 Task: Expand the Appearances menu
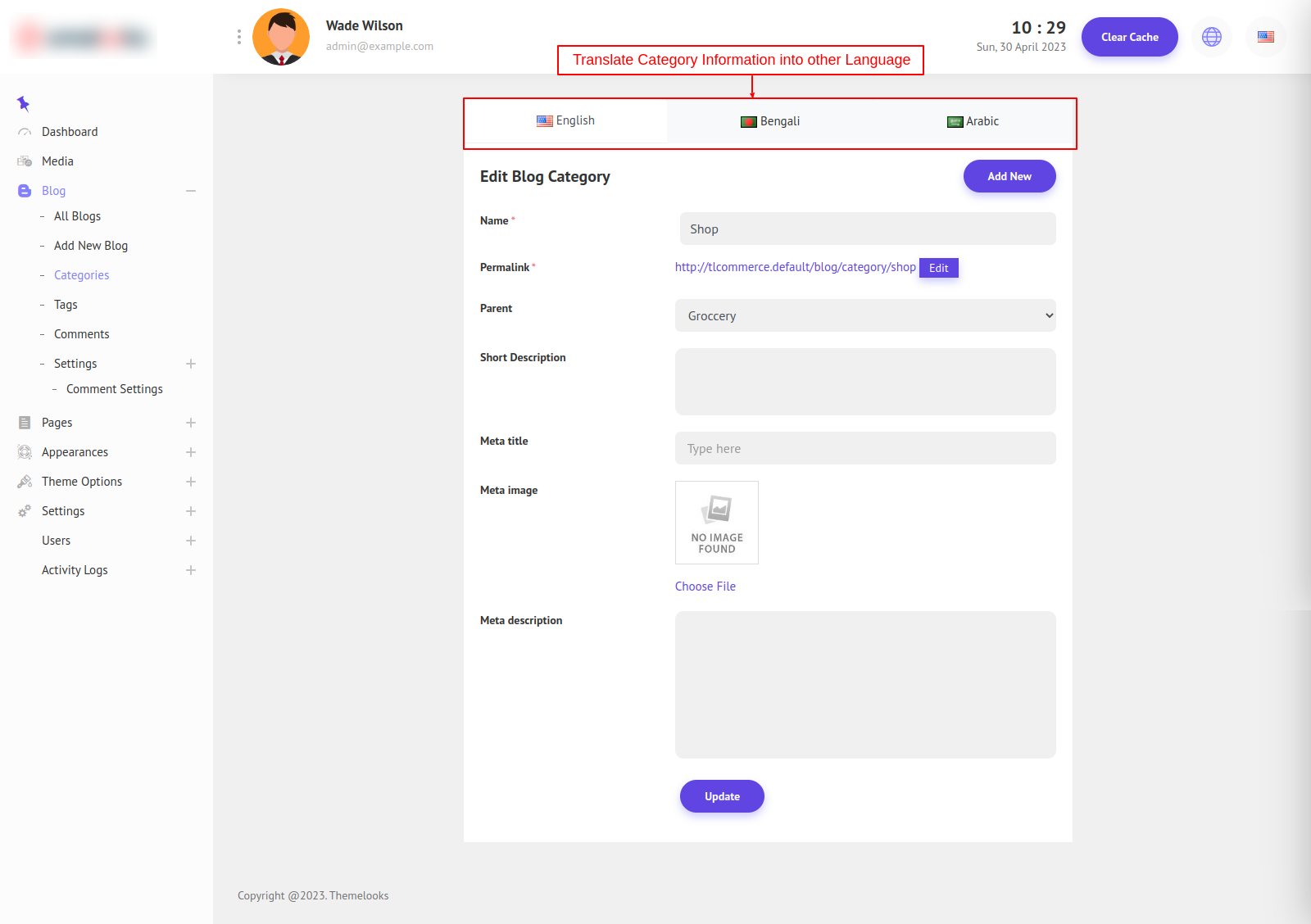tap(191, 452)
